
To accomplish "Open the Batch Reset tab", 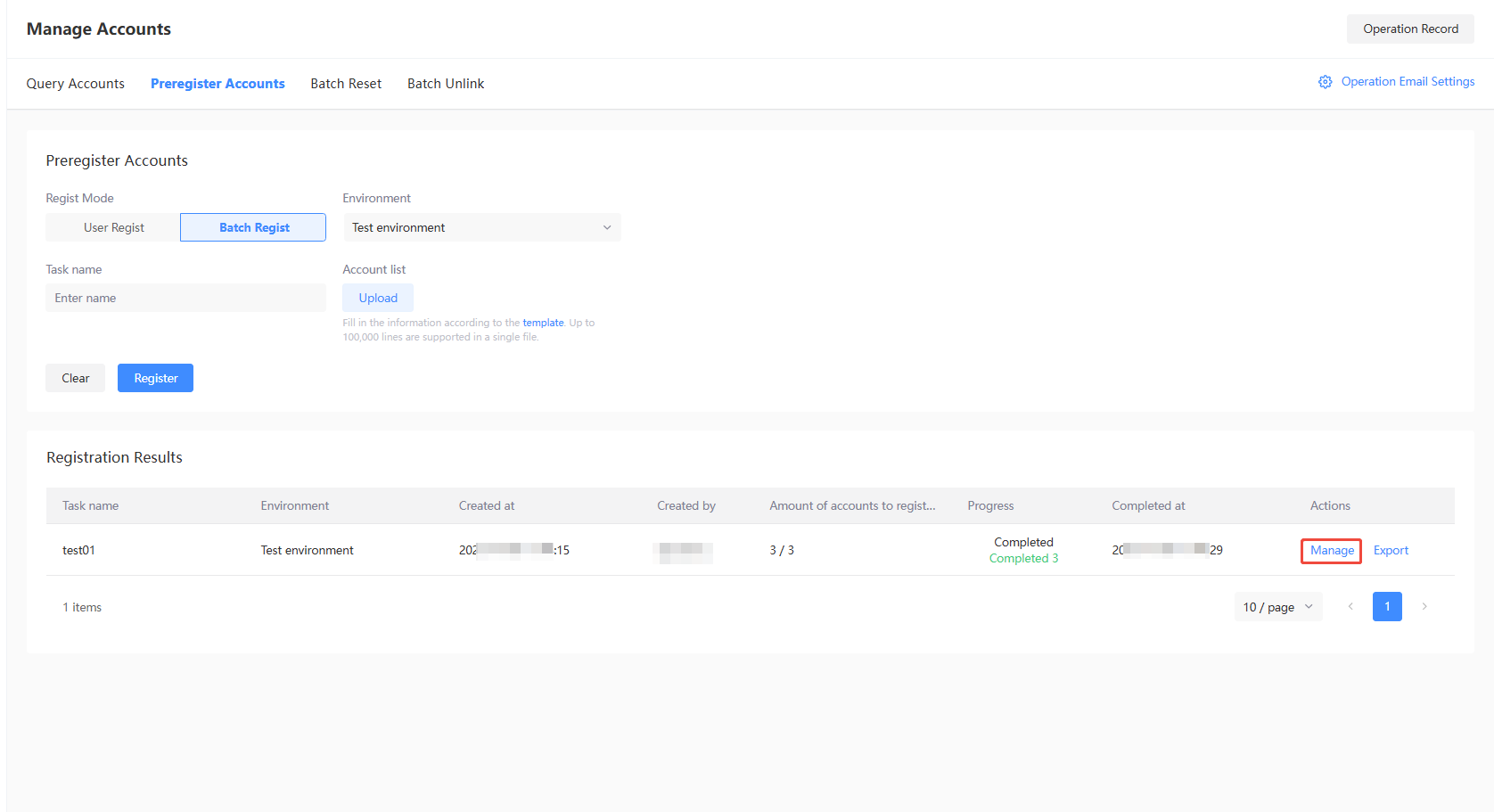I will click(346, 84).
